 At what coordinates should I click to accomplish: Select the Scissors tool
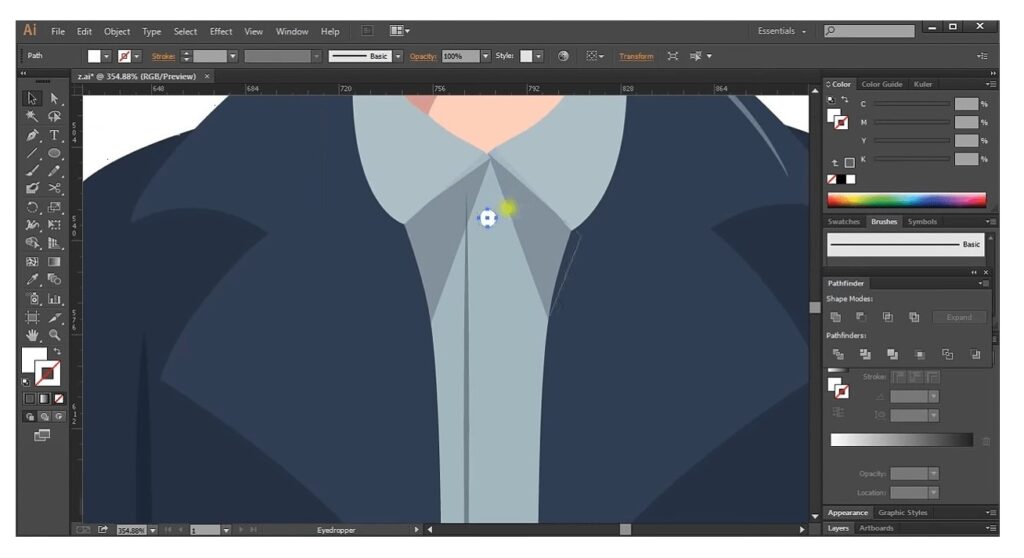(54, 189)
